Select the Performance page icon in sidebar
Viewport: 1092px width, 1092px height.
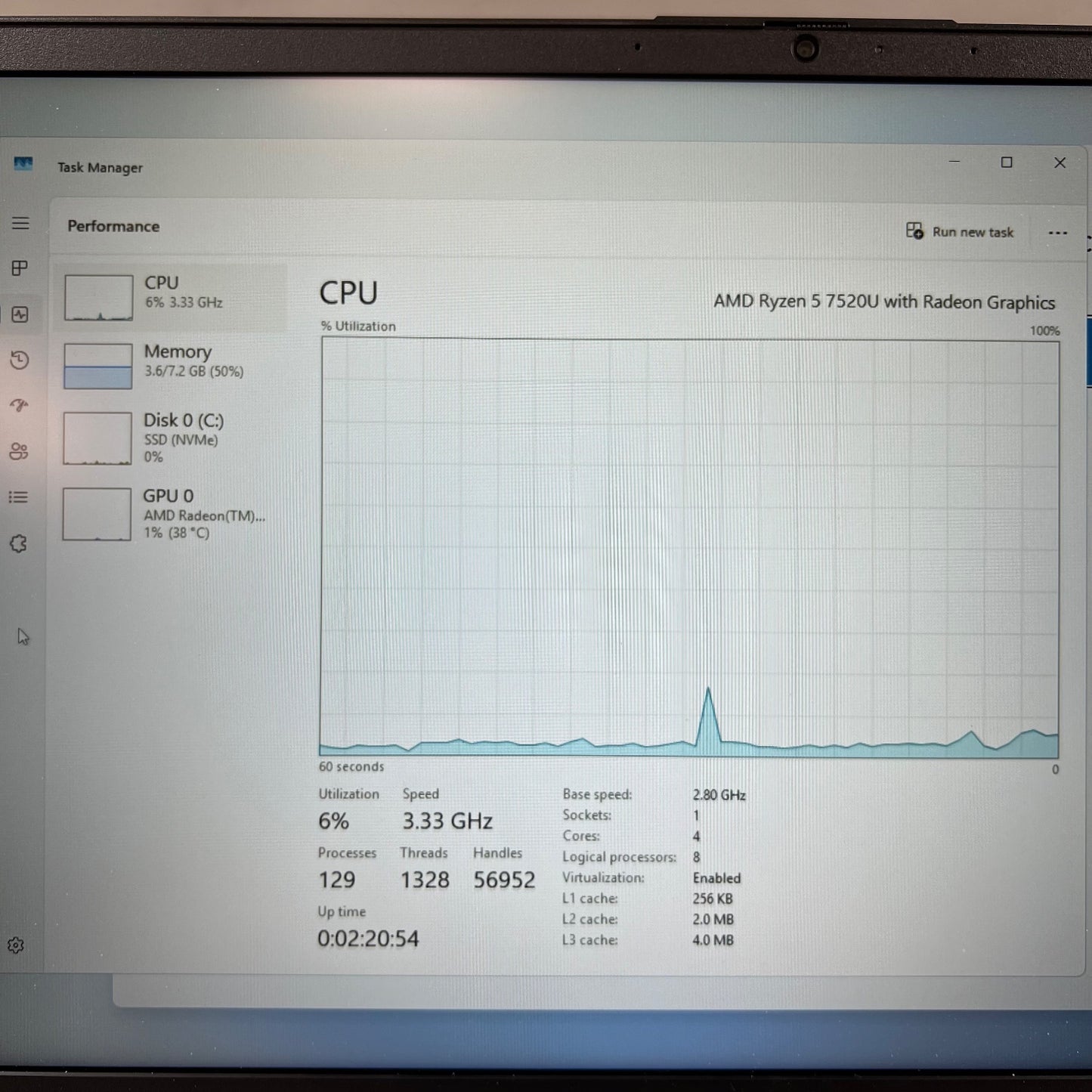[20, 314]
